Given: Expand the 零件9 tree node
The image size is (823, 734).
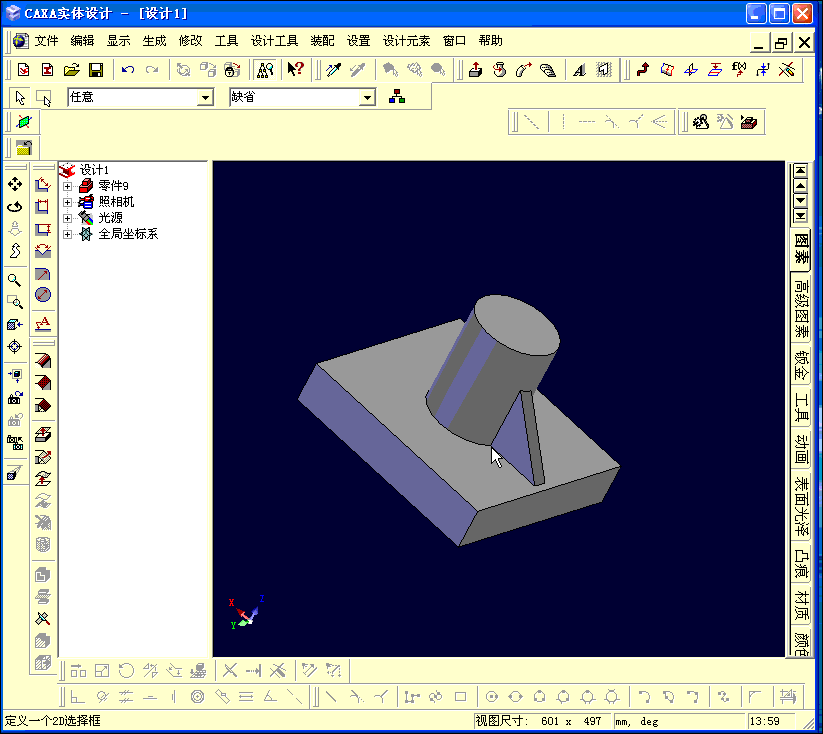Looking at the screenshot, I should pos(67,186).
